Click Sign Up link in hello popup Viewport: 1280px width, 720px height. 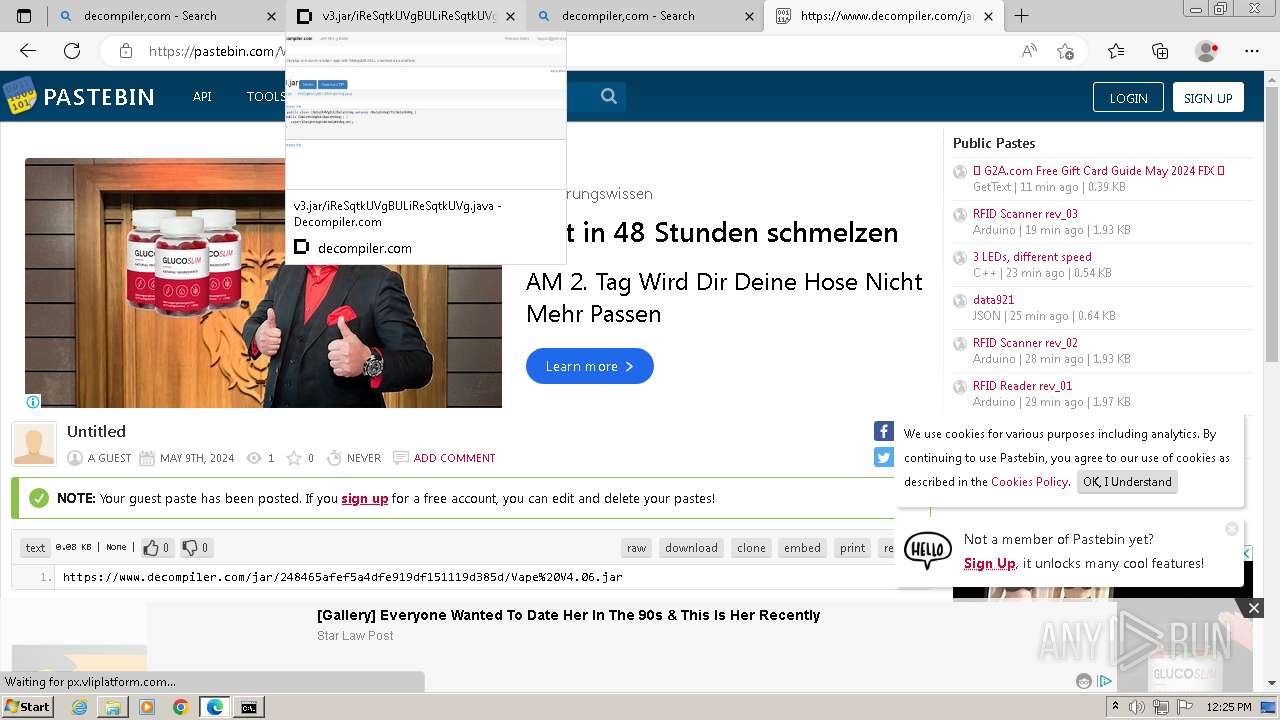pos(990,563)
